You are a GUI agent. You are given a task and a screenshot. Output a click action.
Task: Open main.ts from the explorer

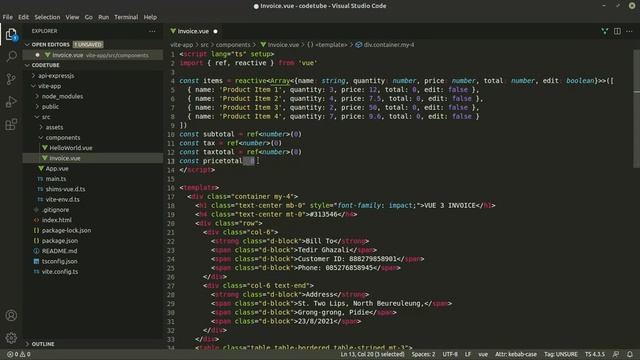click(56, 179)
